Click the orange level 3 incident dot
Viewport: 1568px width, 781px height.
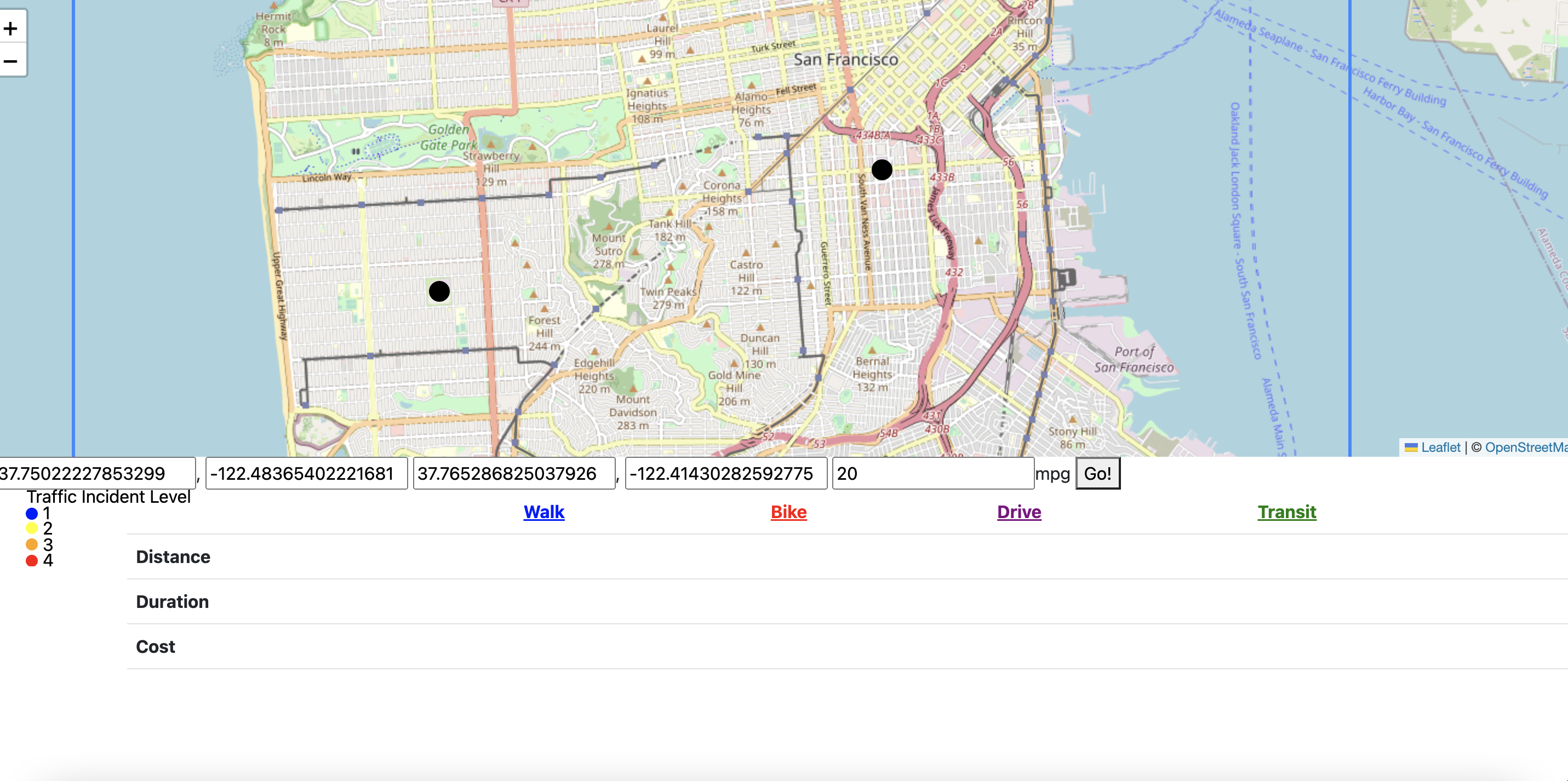[x=32, y=544]
